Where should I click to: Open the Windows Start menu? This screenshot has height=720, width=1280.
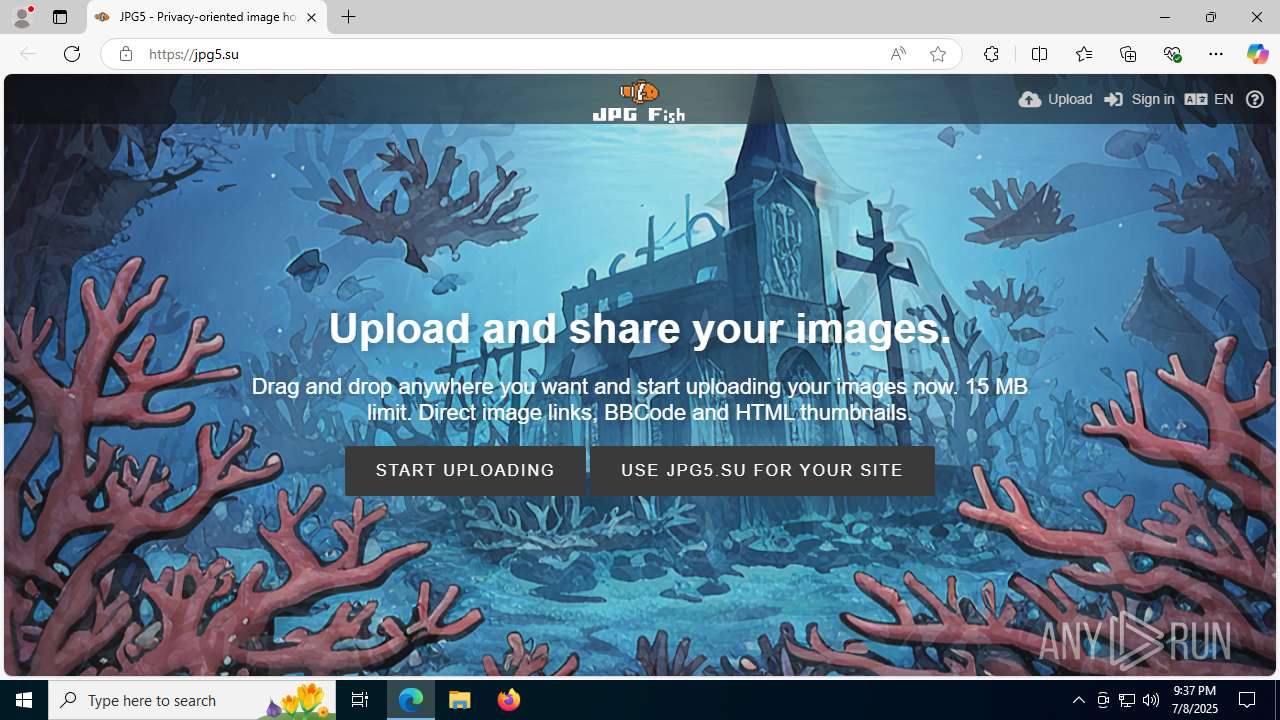[24, 700]
